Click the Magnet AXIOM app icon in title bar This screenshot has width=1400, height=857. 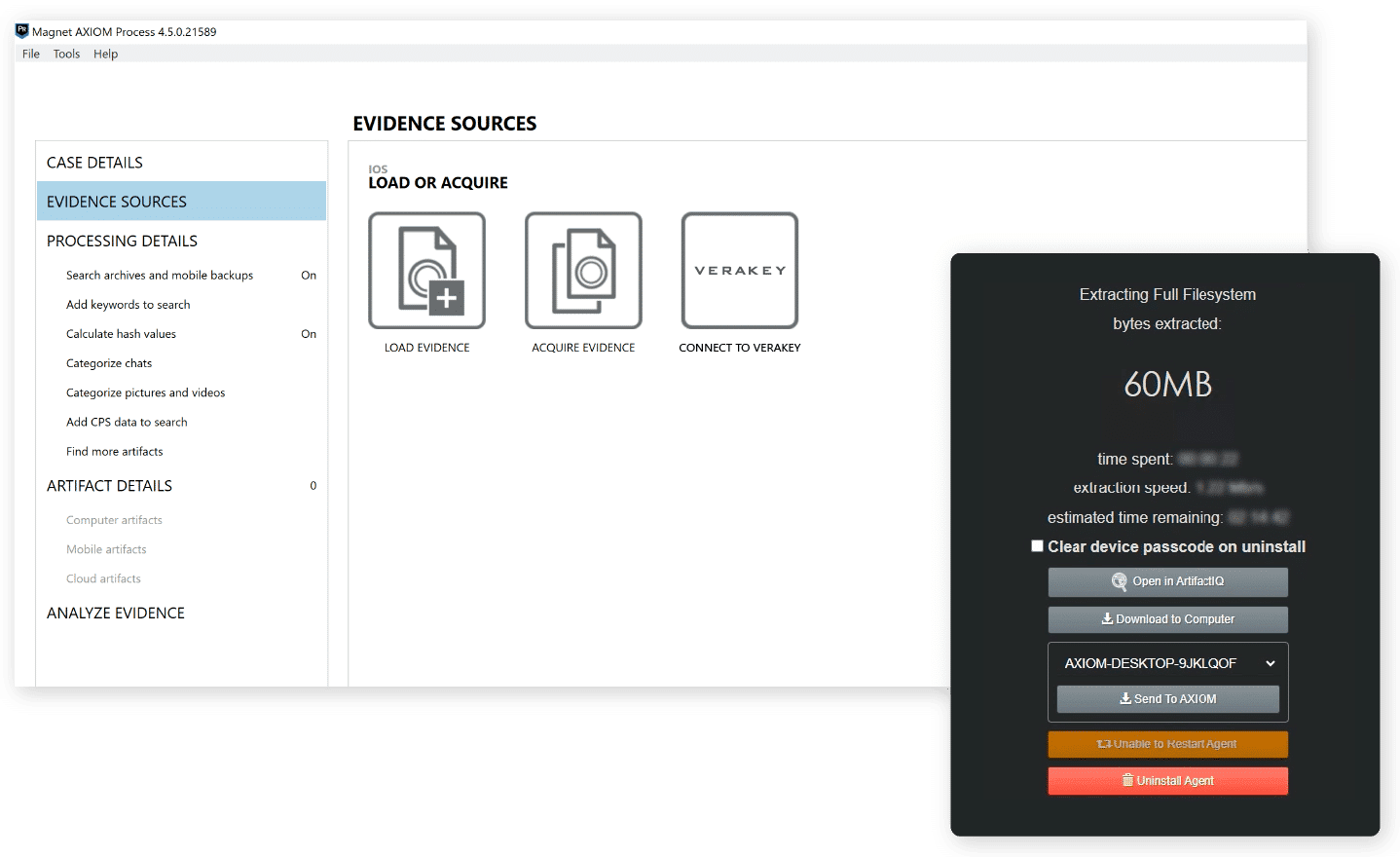[x=22, y=31]
